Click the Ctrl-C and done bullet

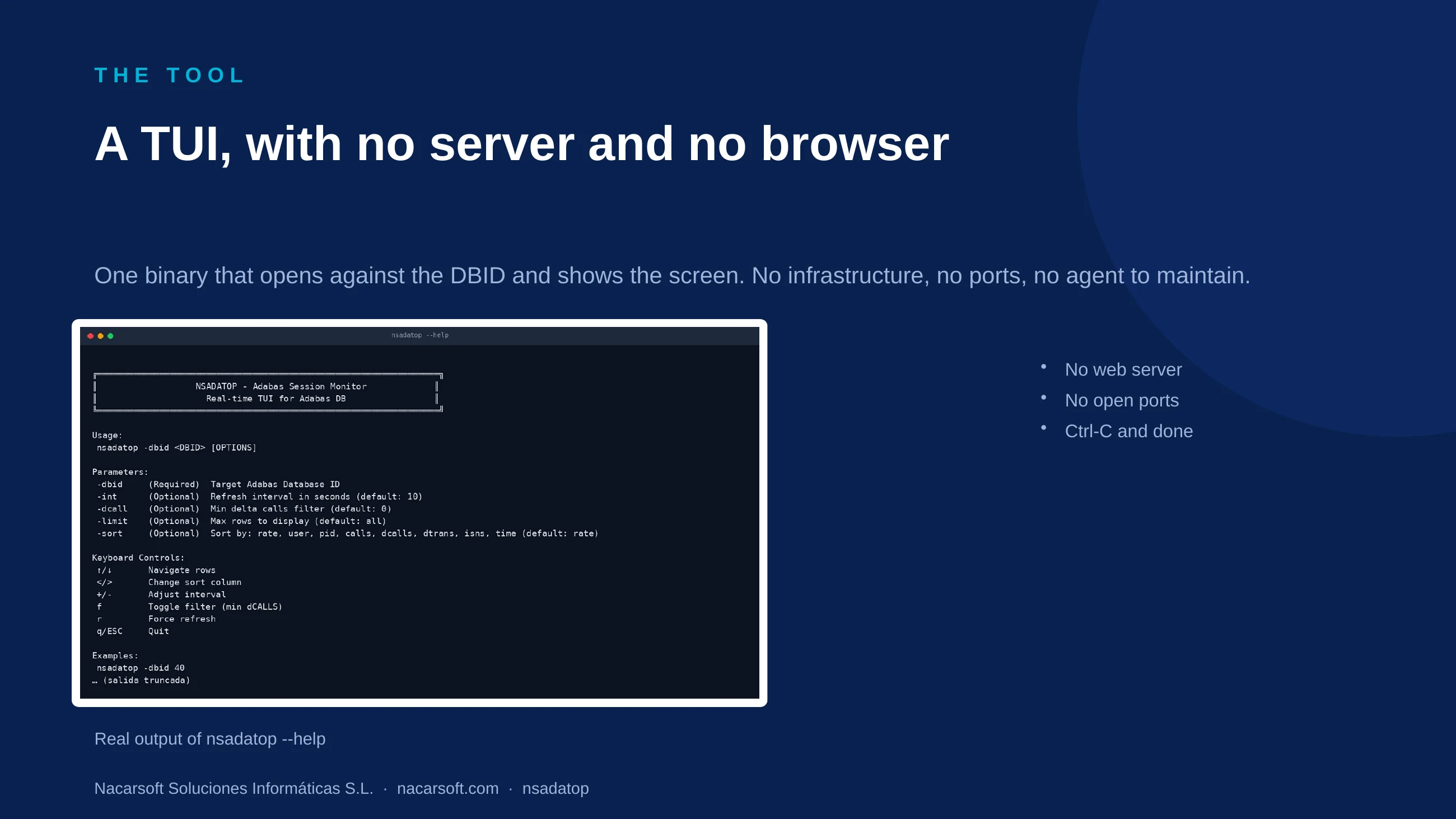[1129, 431]
